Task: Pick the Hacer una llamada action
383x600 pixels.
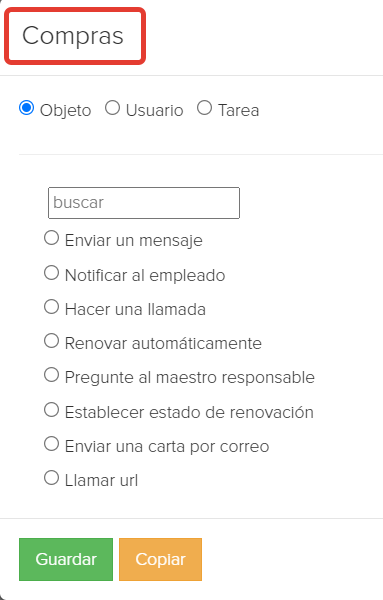Action: pos(51,307)
